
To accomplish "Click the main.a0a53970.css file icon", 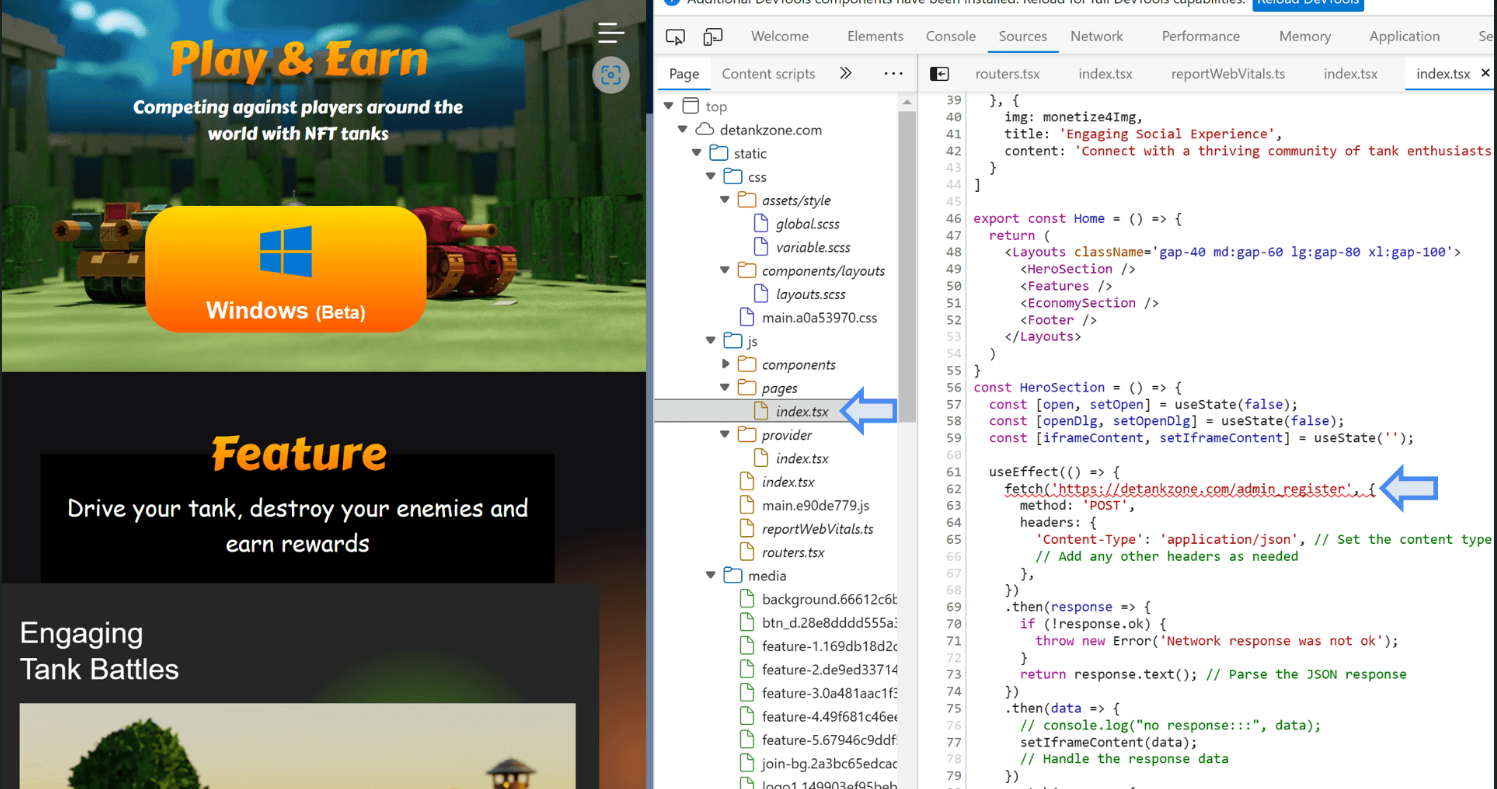I will [746, 318].
